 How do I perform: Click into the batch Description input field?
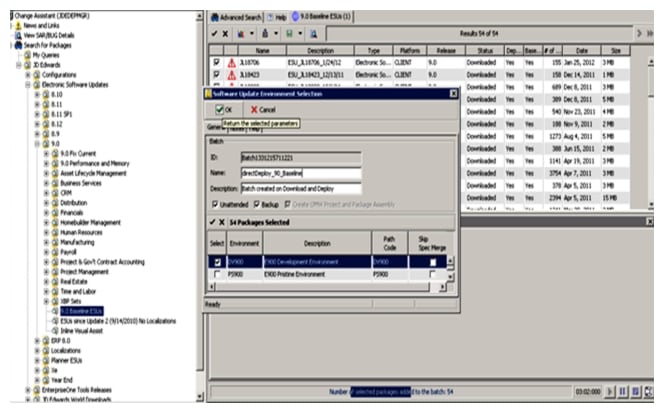[x=301, y=189]
